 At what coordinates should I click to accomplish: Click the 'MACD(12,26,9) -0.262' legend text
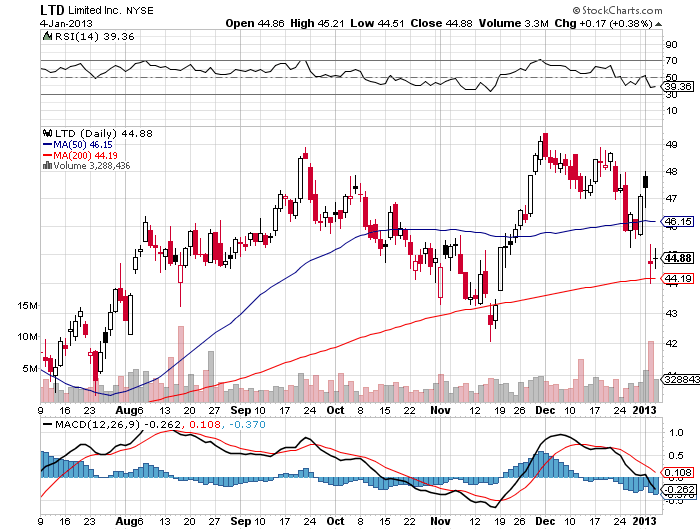click(118, 424)
